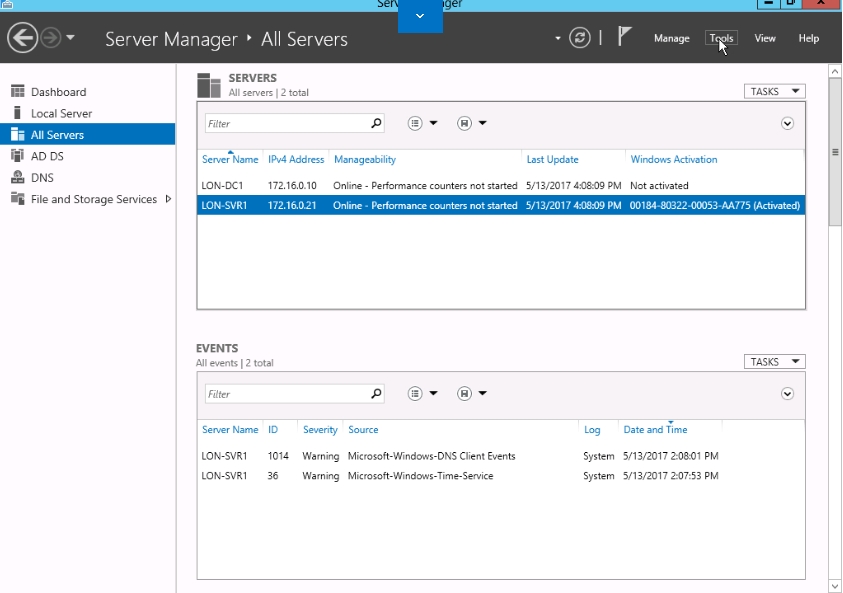Click the scrollbar down arrow

click(x=835, y=586)
